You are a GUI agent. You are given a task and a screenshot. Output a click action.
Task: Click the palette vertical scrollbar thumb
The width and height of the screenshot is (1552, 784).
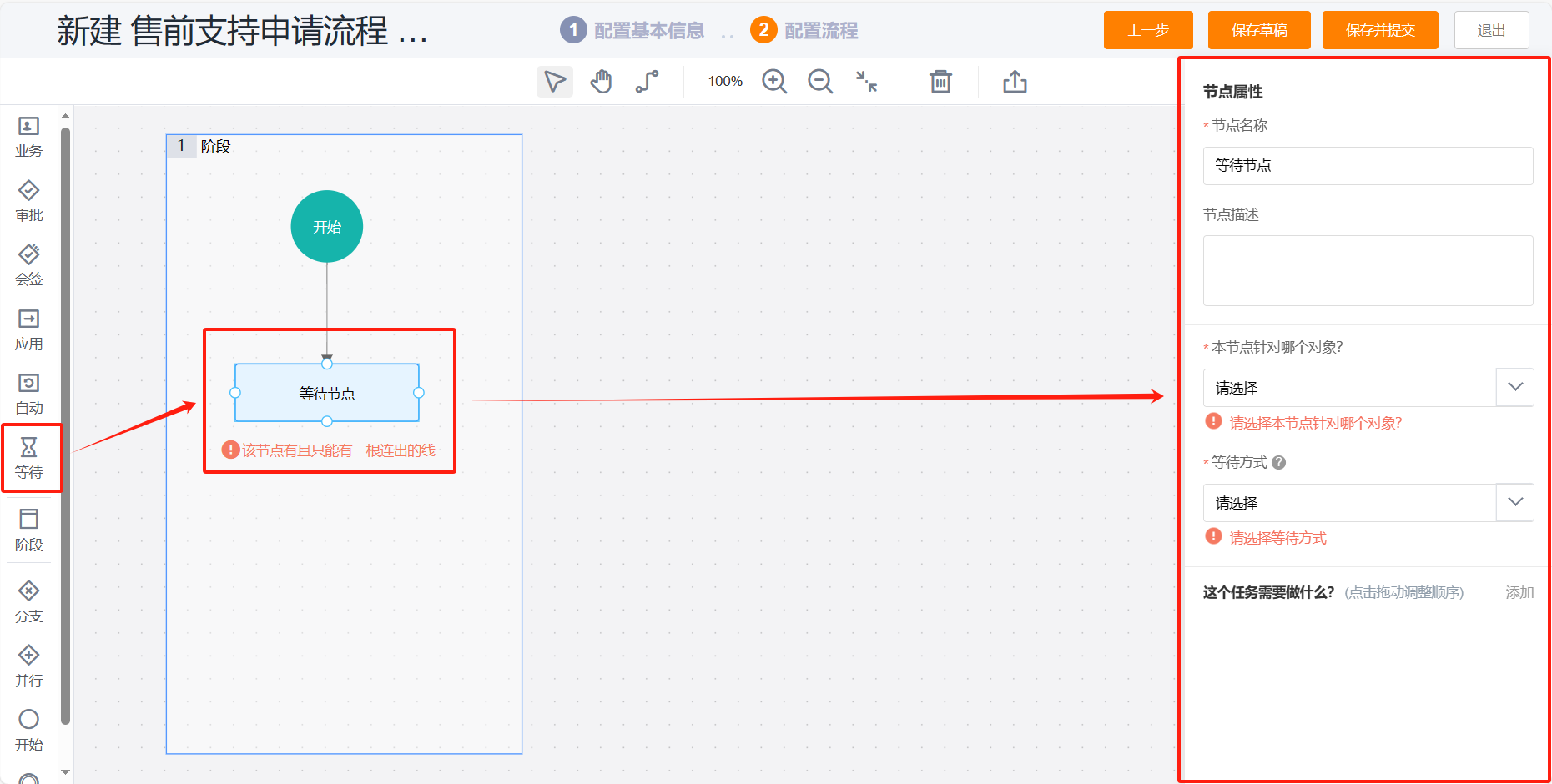click(x=65, y=425)
